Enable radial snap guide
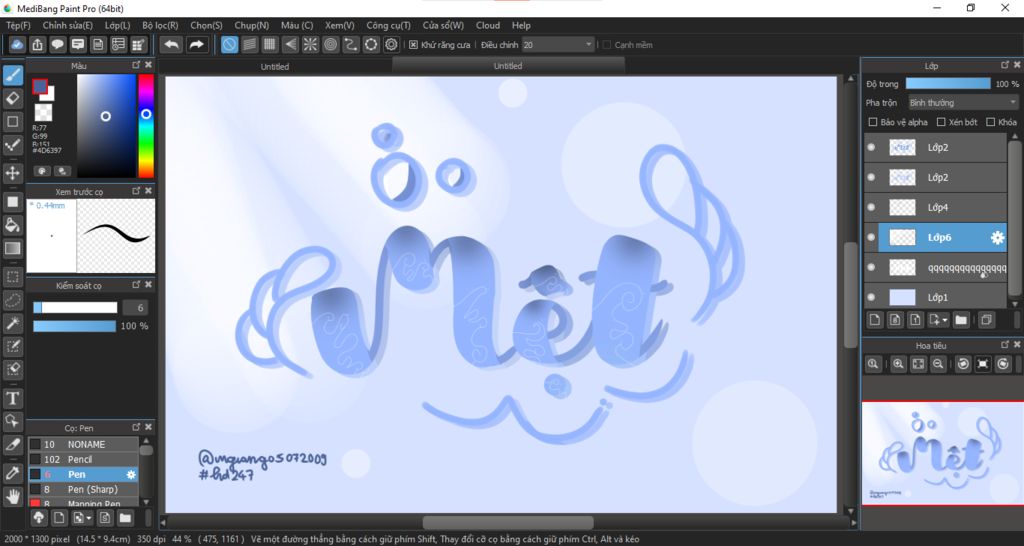The width and height of the screenshot is (1024, 546). pyautogui.click(x=310, y=44)
